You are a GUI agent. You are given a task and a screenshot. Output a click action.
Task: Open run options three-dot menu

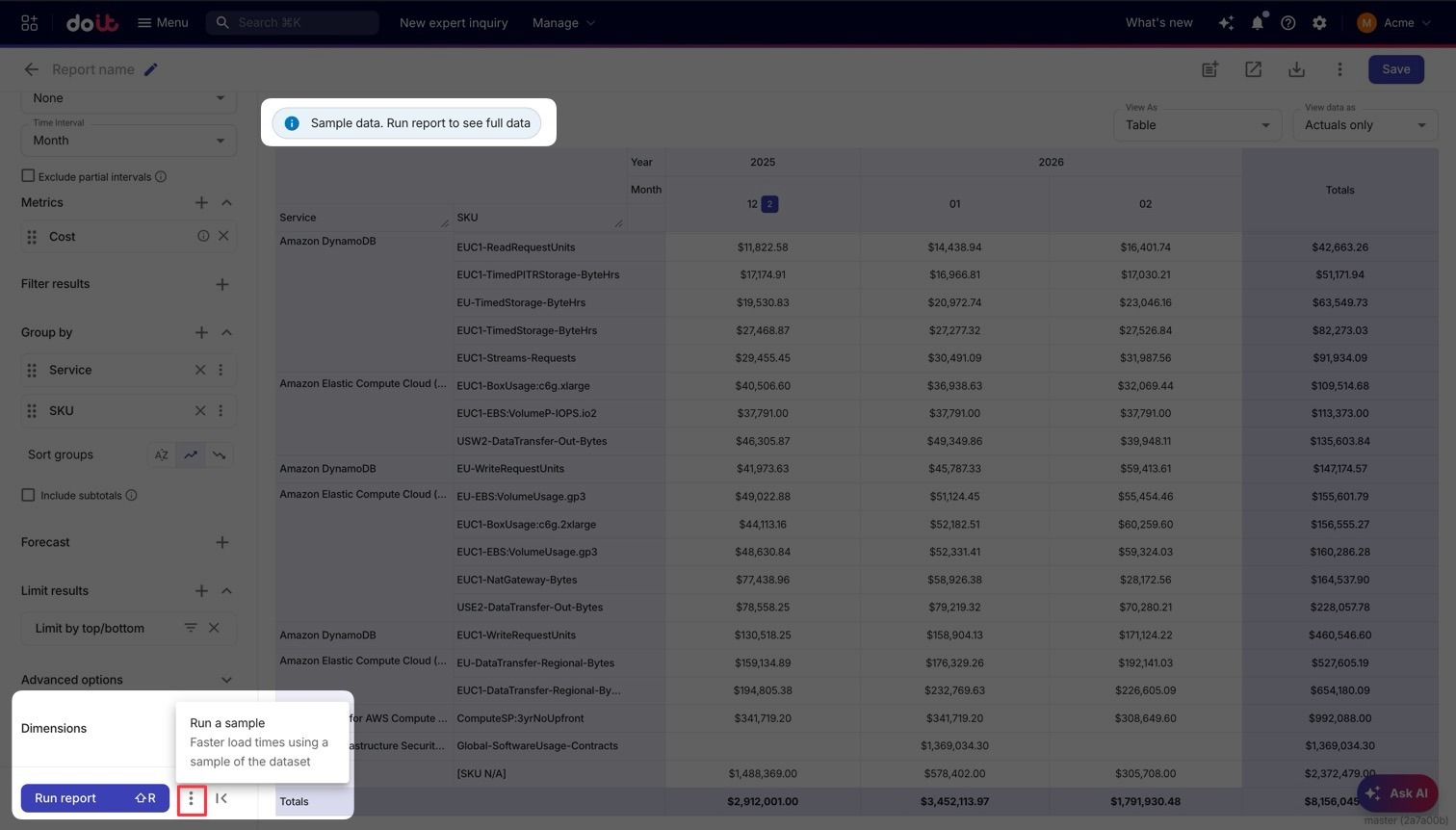pyautogui.click(x=191, y=798)
